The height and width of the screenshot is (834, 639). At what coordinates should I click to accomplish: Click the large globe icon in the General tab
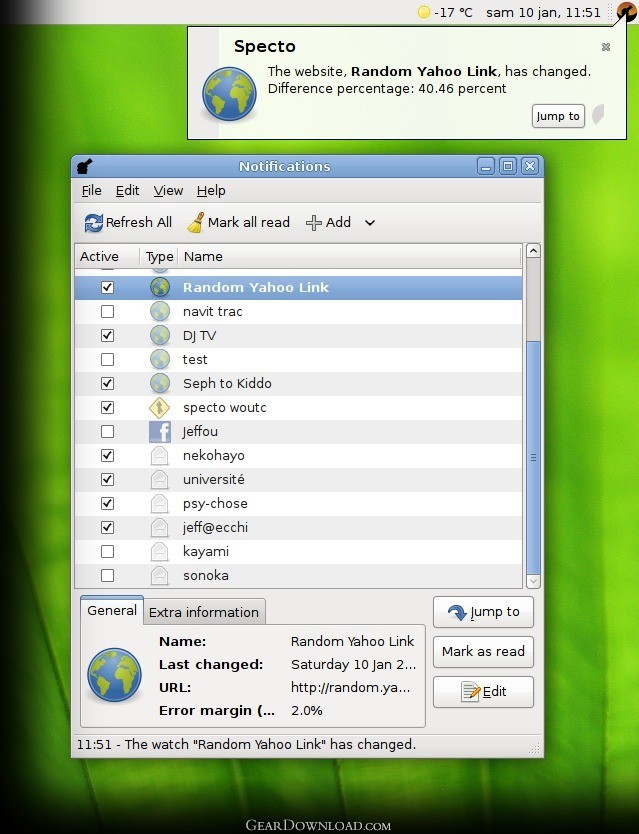pos(114,675)
